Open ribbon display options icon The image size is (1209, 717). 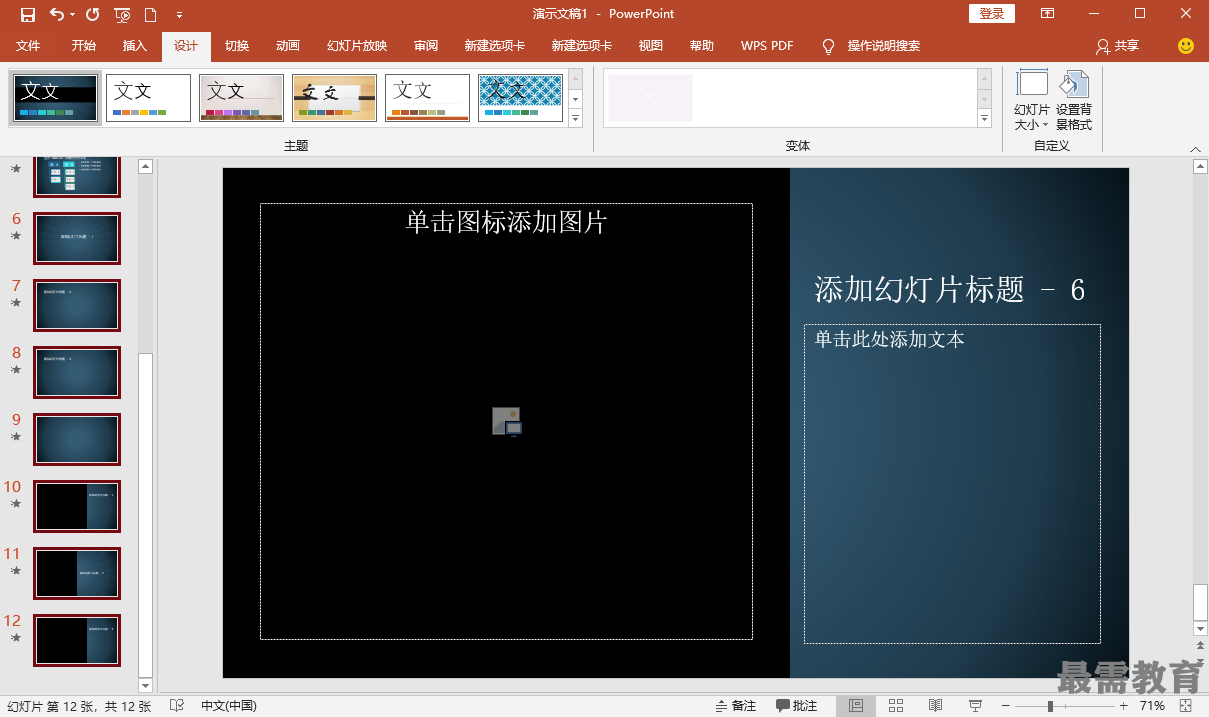pos(1047,14)
